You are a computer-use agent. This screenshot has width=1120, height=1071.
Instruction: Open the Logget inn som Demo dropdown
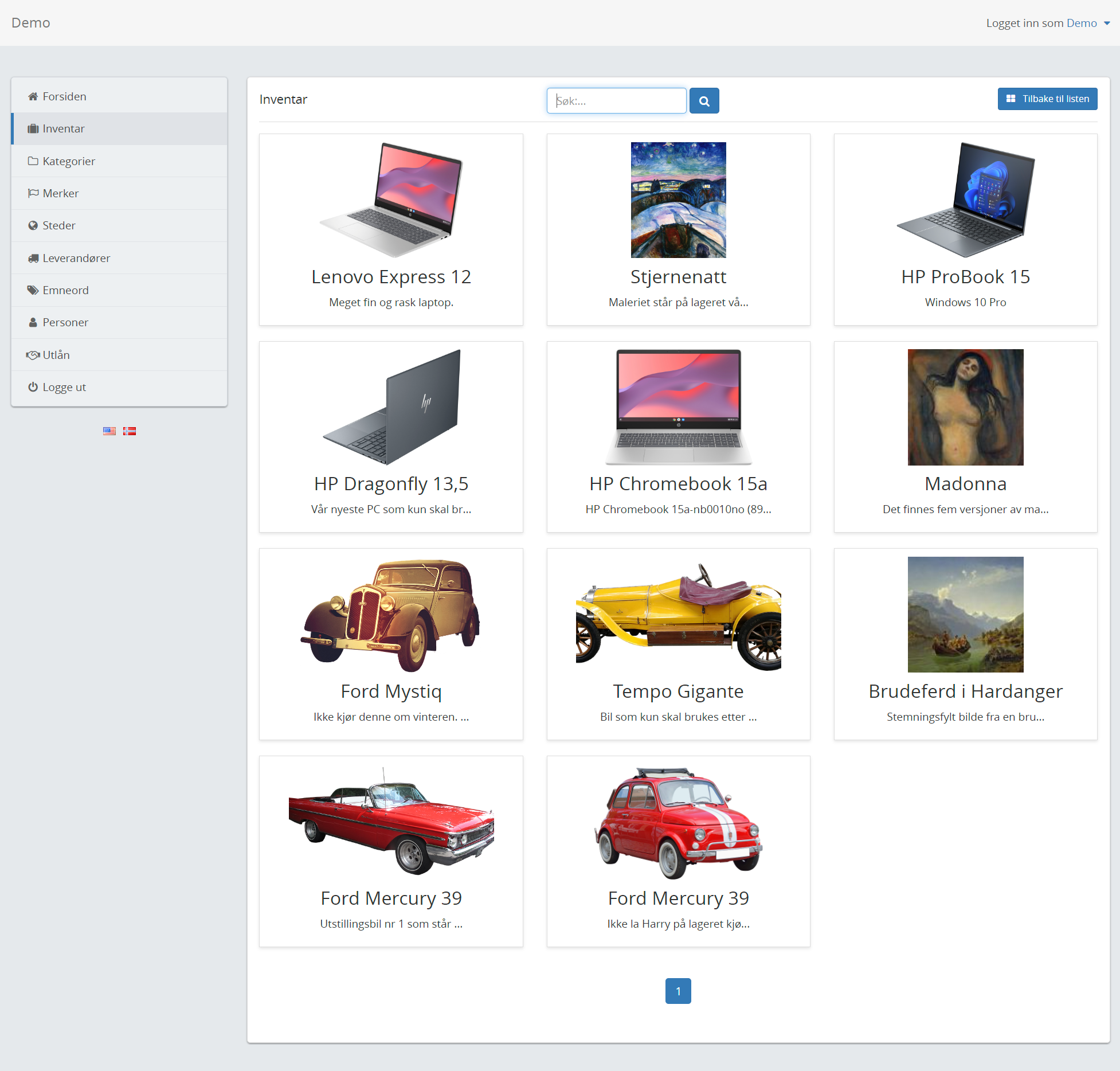[1048, 23]
